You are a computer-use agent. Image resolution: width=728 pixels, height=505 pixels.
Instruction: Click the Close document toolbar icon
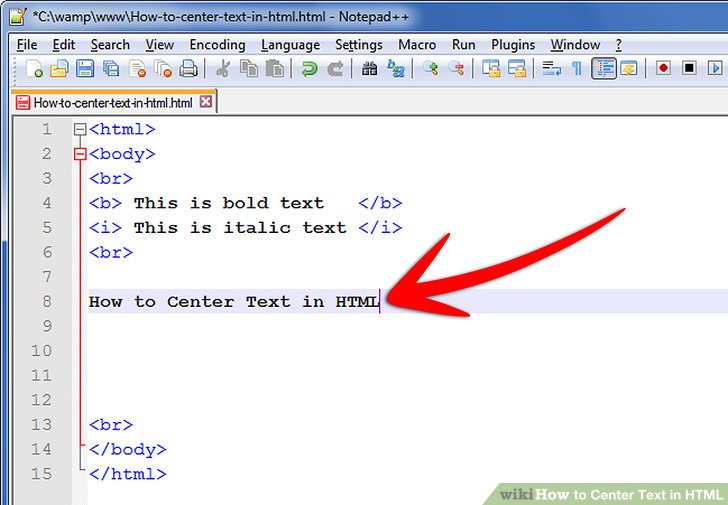(x=137, y=69)
